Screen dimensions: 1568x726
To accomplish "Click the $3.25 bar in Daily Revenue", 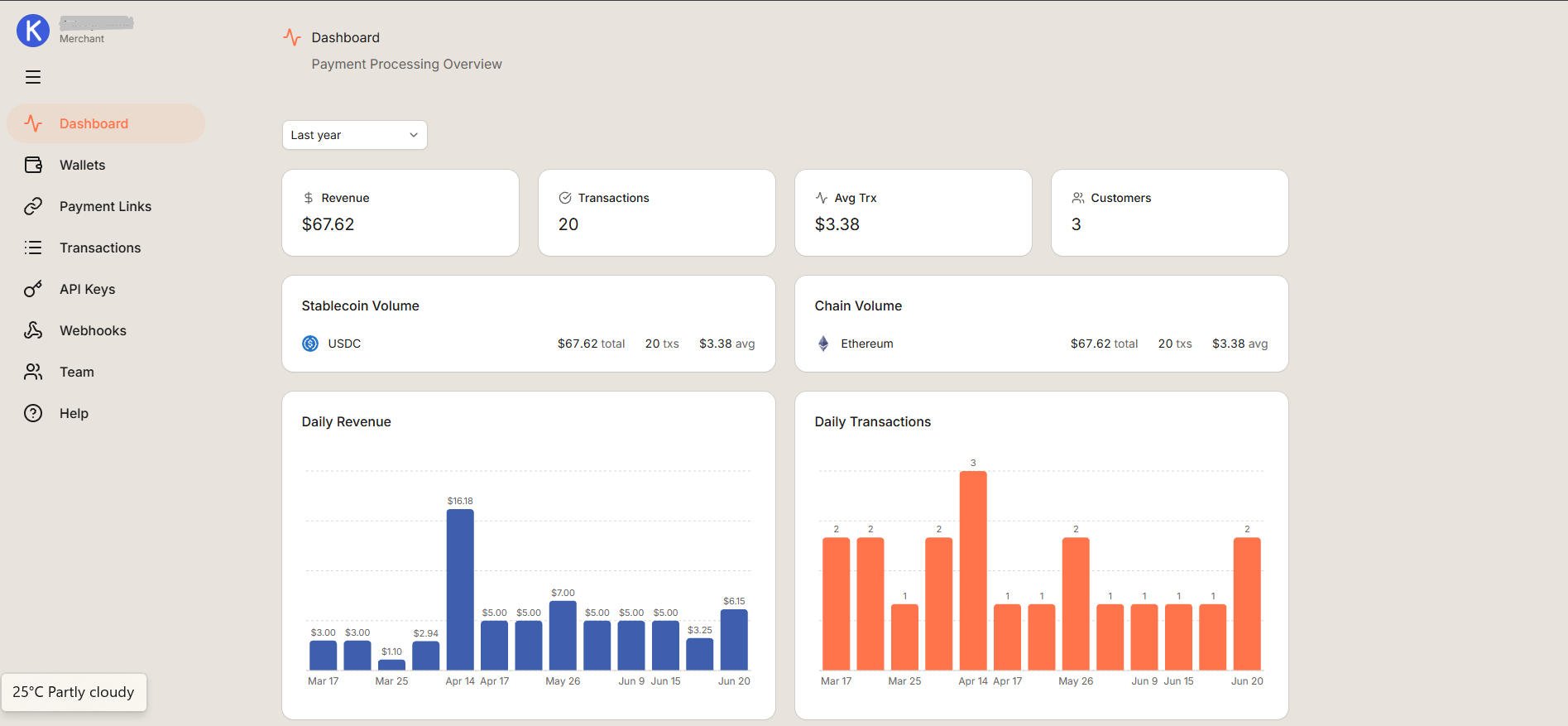I will coord(700,654).
